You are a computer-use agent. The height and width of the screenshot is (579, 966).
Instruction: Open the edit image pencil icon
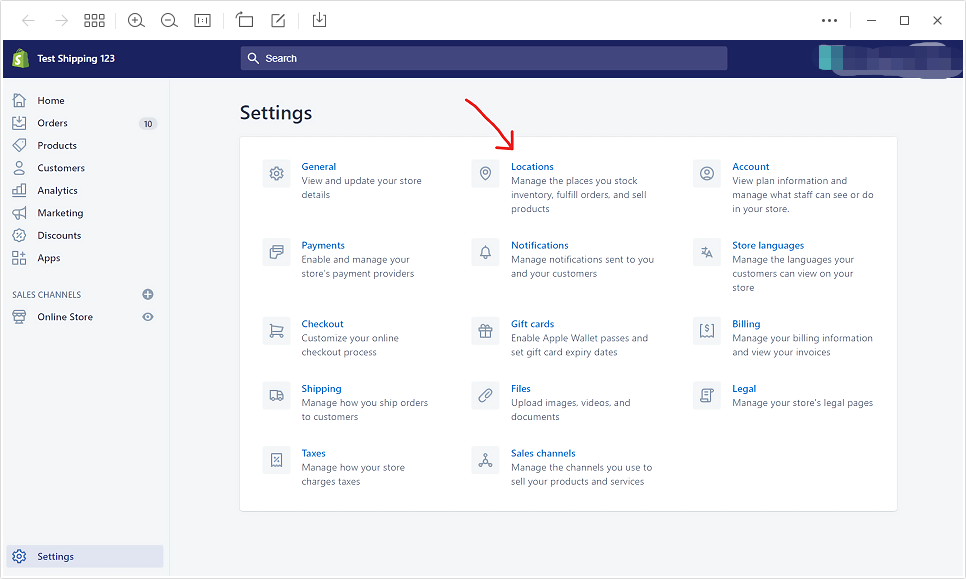(278, 20)
